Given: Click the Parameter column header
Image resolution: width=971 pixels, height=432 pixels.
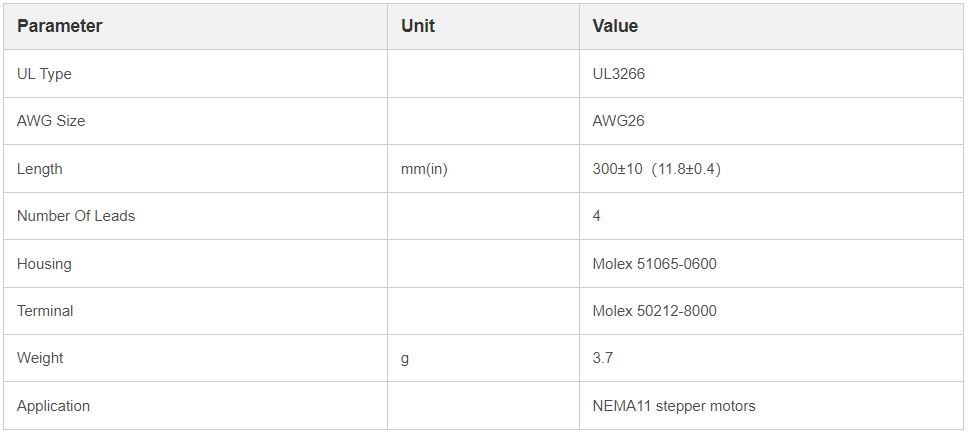Looking at the screenshot, I should [x=60, y=26].
